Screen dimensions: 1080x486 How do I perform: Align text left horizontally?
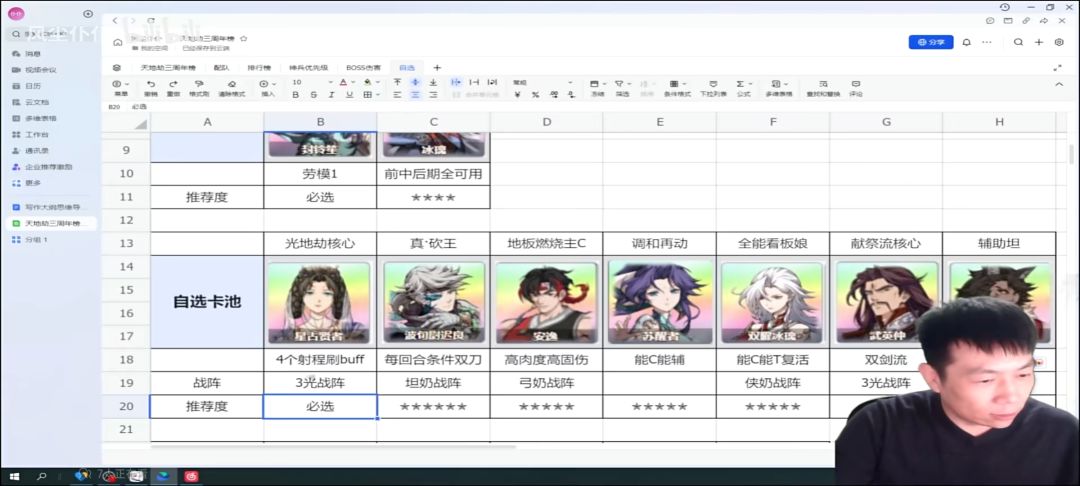tap(397, 95)
